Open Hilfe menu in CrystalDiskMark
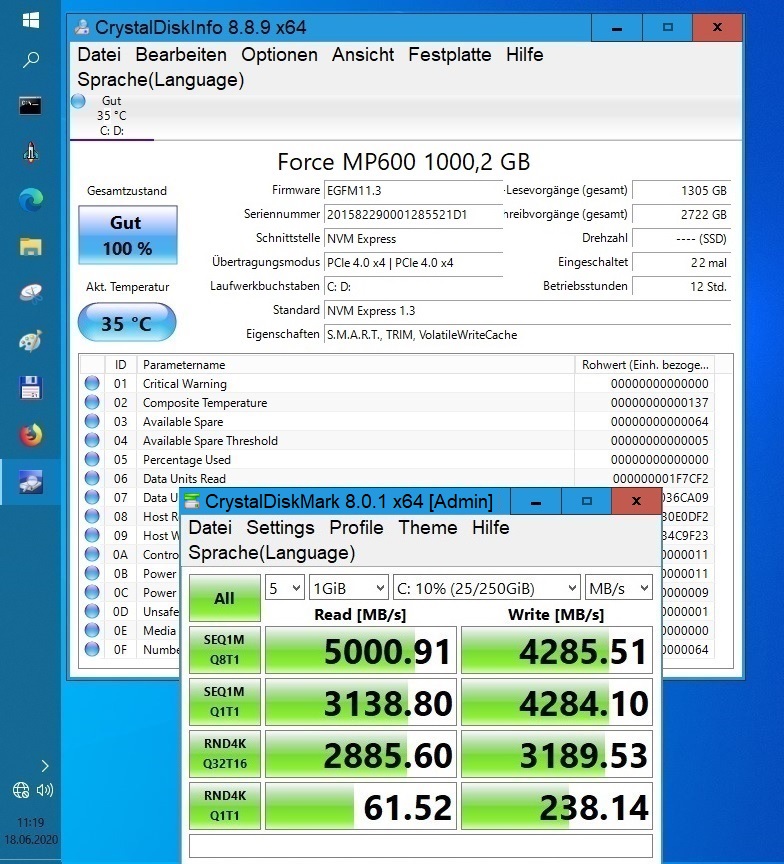 pos(490,527)
